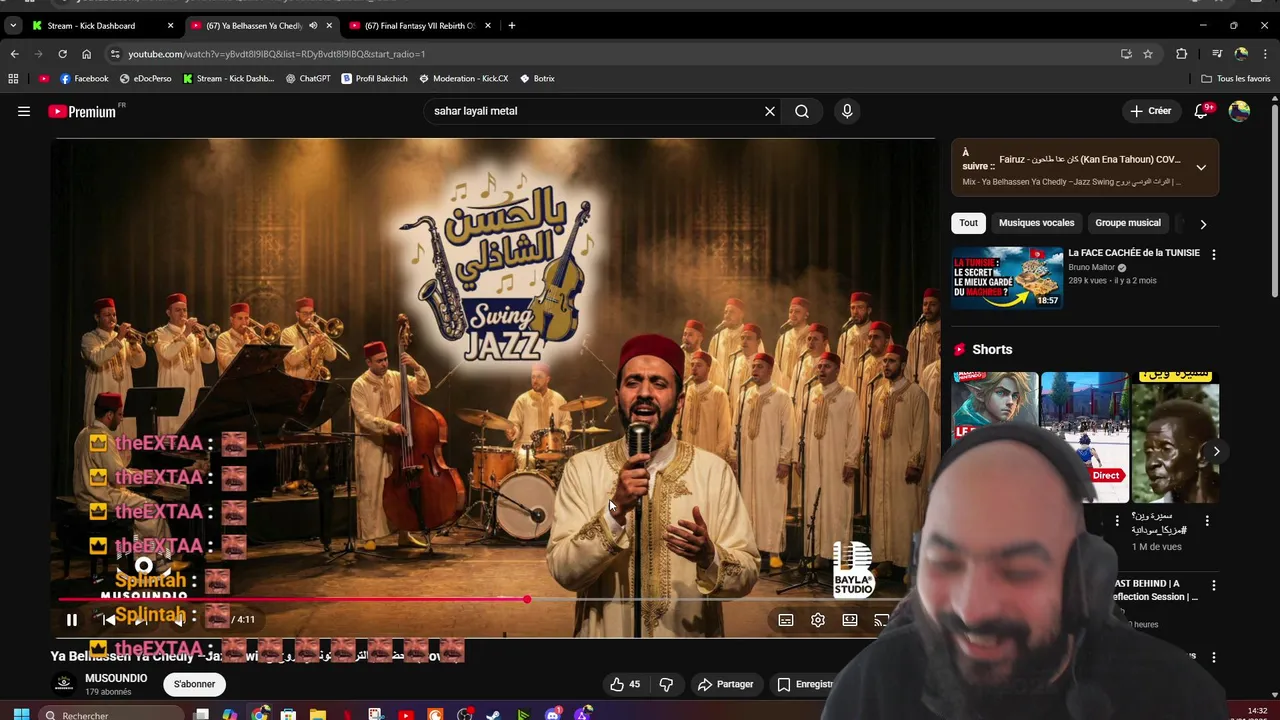Open Facebook bookmark
This screenshot has width=1280, height=720.
tap(84, 78)
